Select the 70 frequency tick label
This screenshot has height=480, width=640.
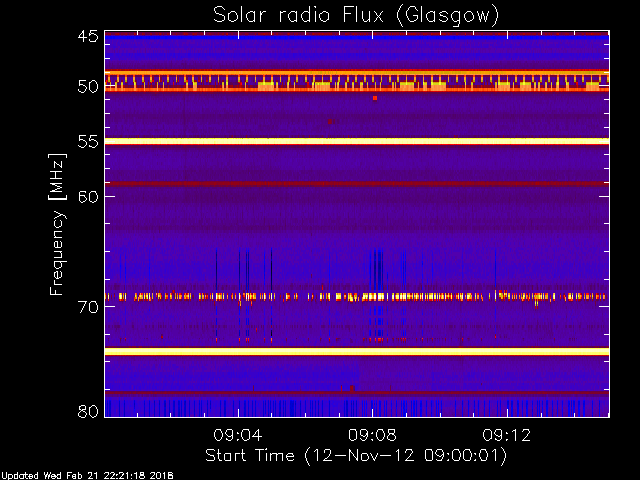[88, 307]
